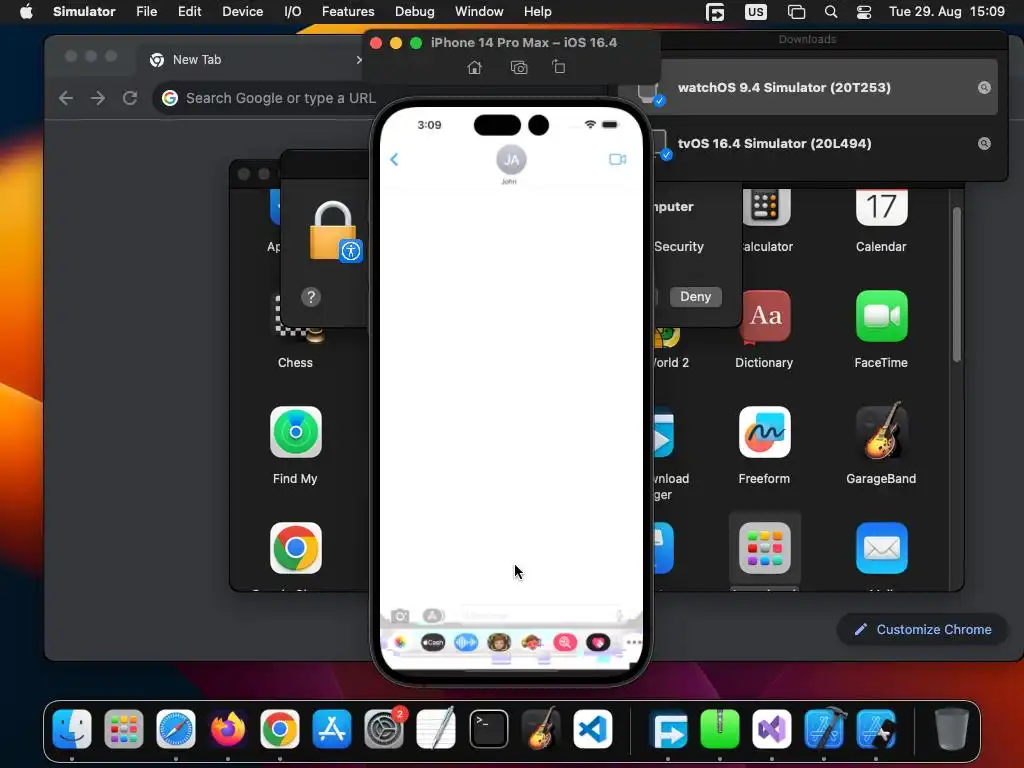Open Firefox from the Dock
1024x768 pixels.
pos(228,729)
